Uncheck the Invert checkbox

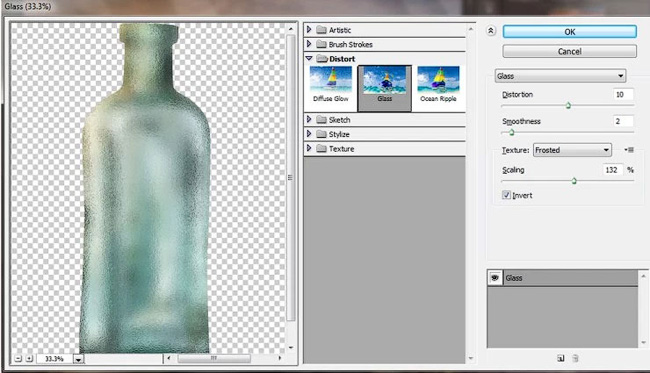506,195
